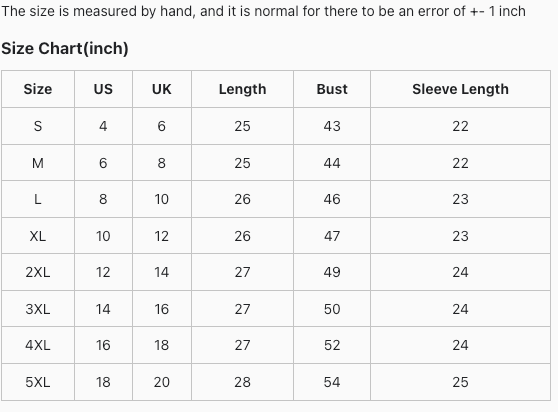558x412 pixels.
Task: Select the 2XL size cell
Action: [38, 272]
